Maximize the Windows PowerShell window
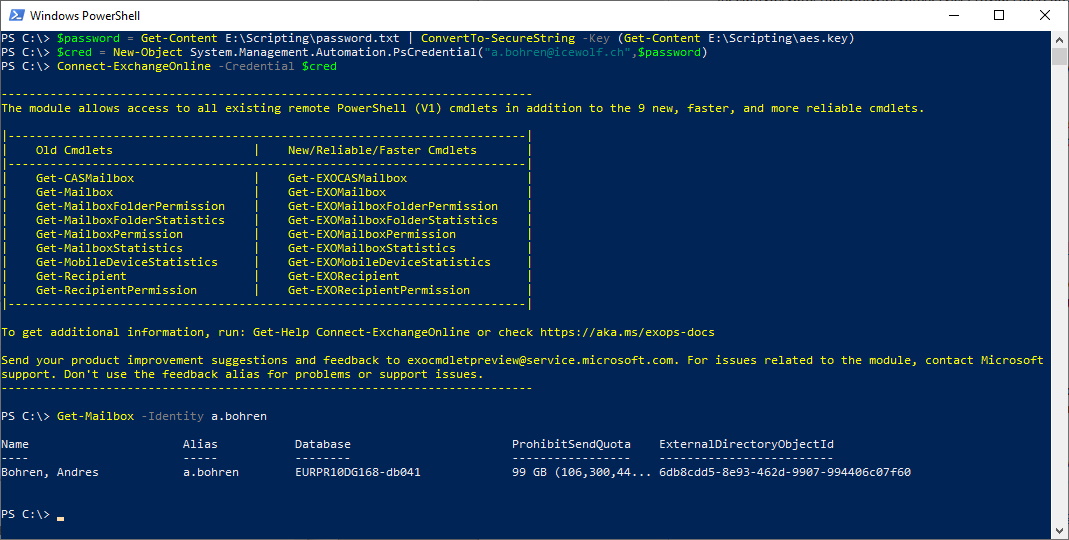1069x540 pixels. [998, 15]
